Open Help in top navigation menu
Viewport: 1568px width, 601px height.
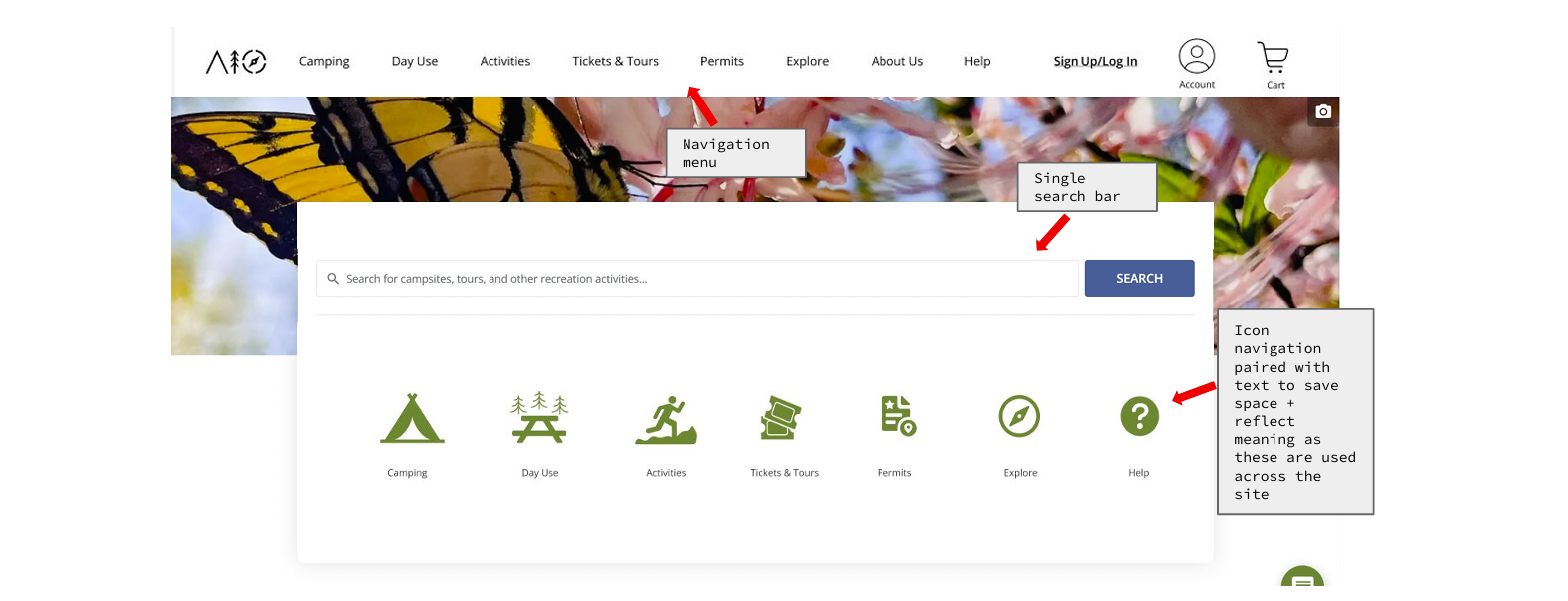pyautogui.click(x=977, y=62)
